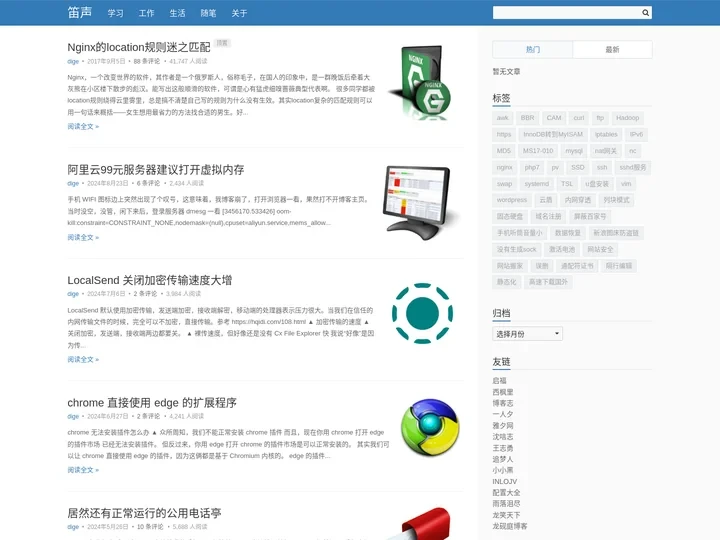Viewport: 720px width, 540px height.
Task: Switch to the 最新 sidebar tab
Action: point(612,49)
